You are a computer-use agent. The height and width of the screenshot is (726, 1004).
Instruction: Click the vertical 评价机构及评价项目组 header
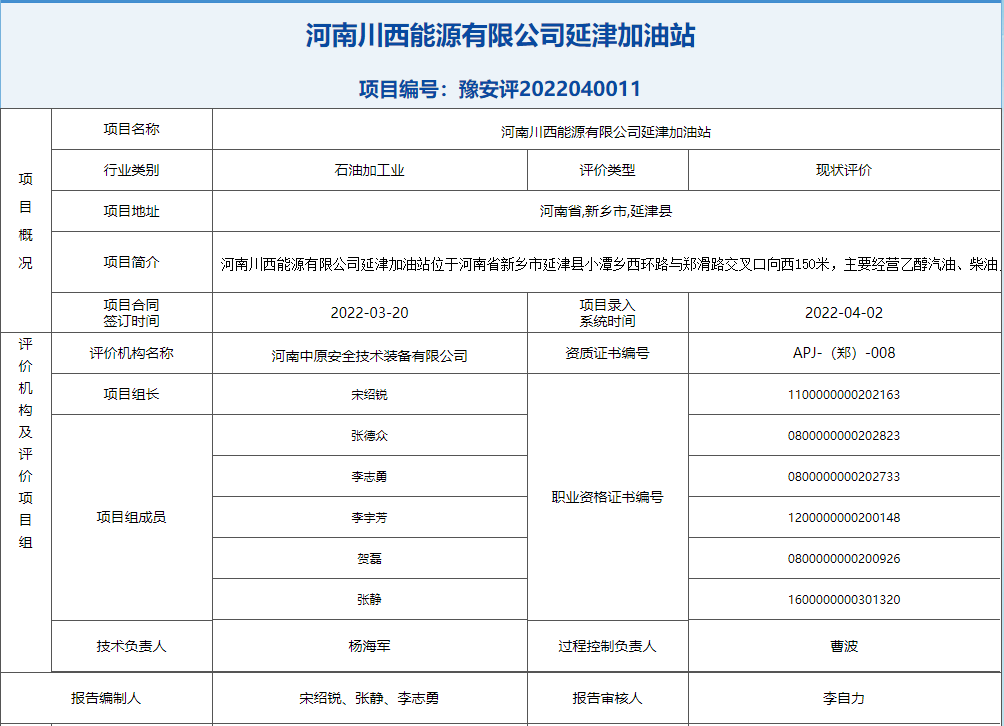pyautogui.click(x=26, y=443)
